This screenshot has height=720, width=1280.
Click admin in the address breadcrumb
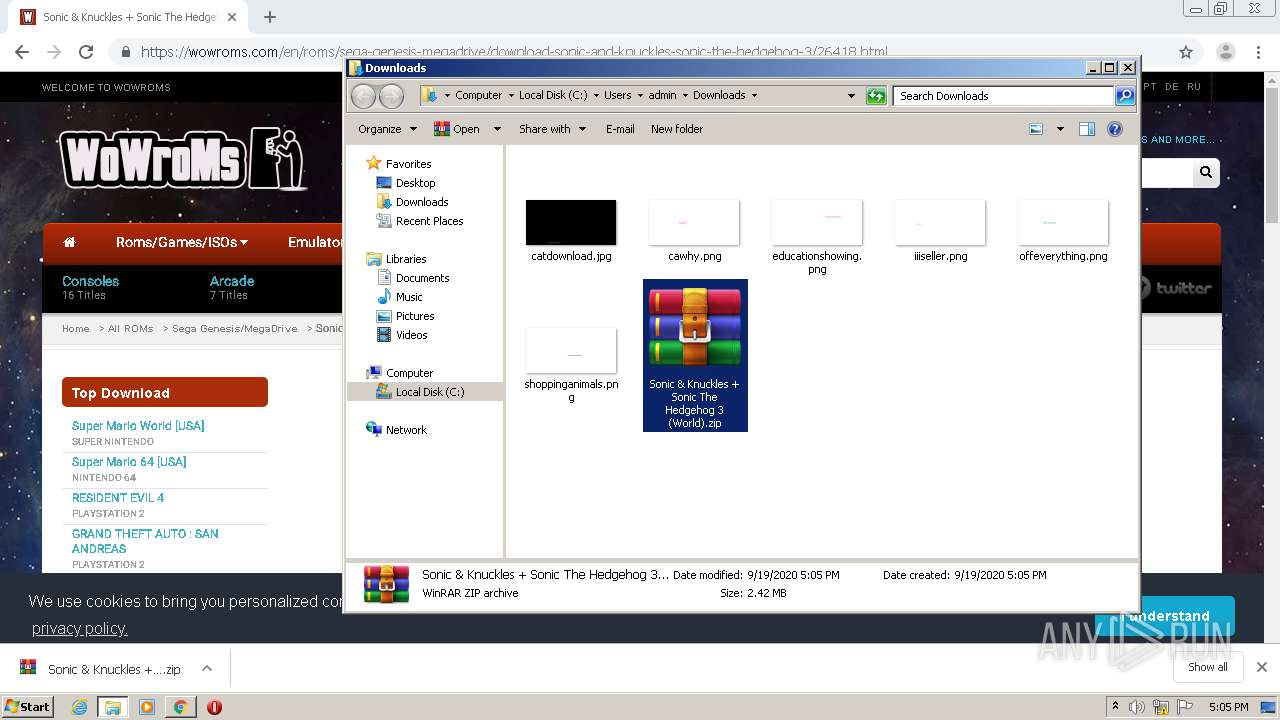tap(662, 96)
